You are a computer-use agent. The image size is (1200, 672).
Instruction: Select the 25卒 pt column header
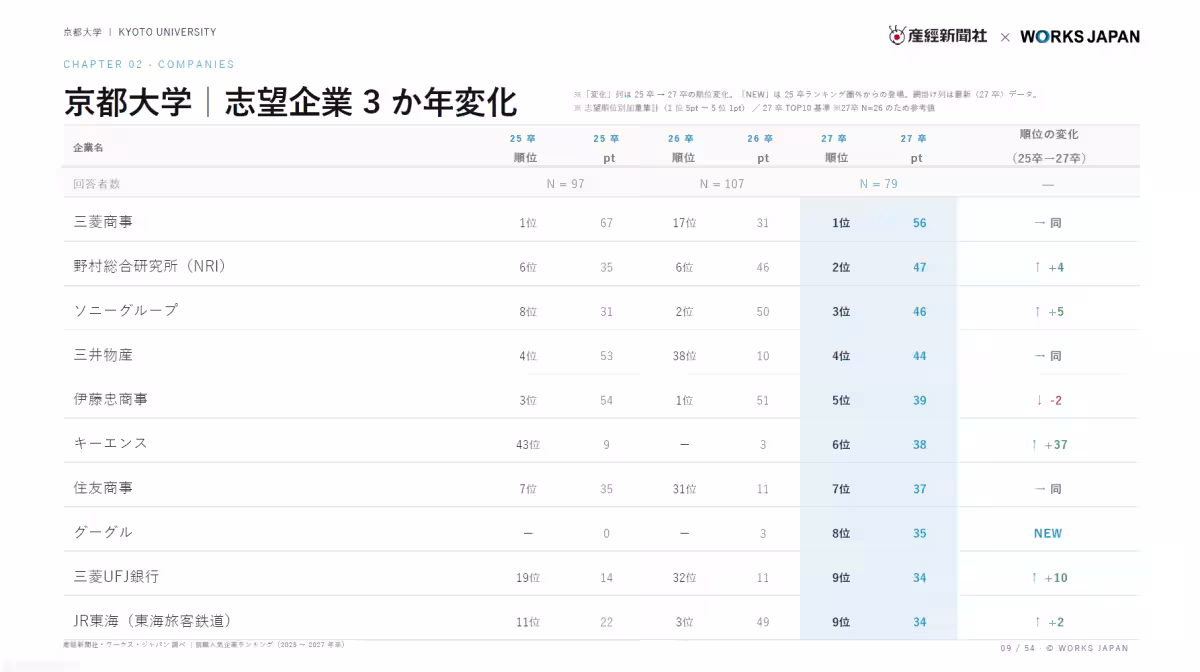(x=608, y=148)
